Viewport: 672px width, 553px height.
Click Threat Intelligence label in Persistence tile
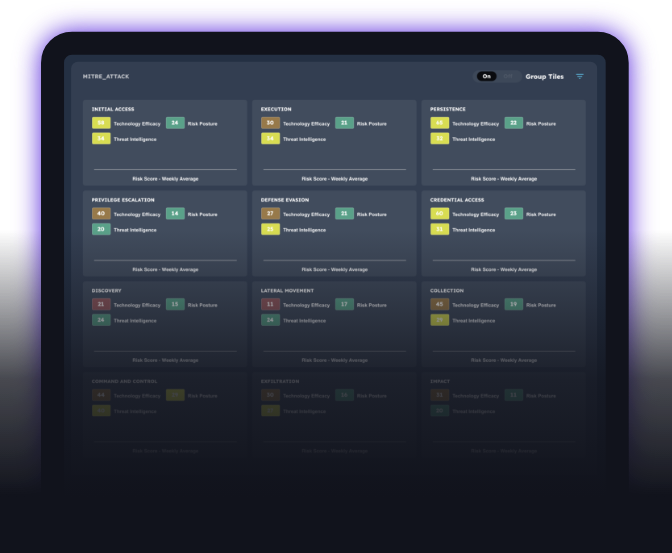[474, 139]
